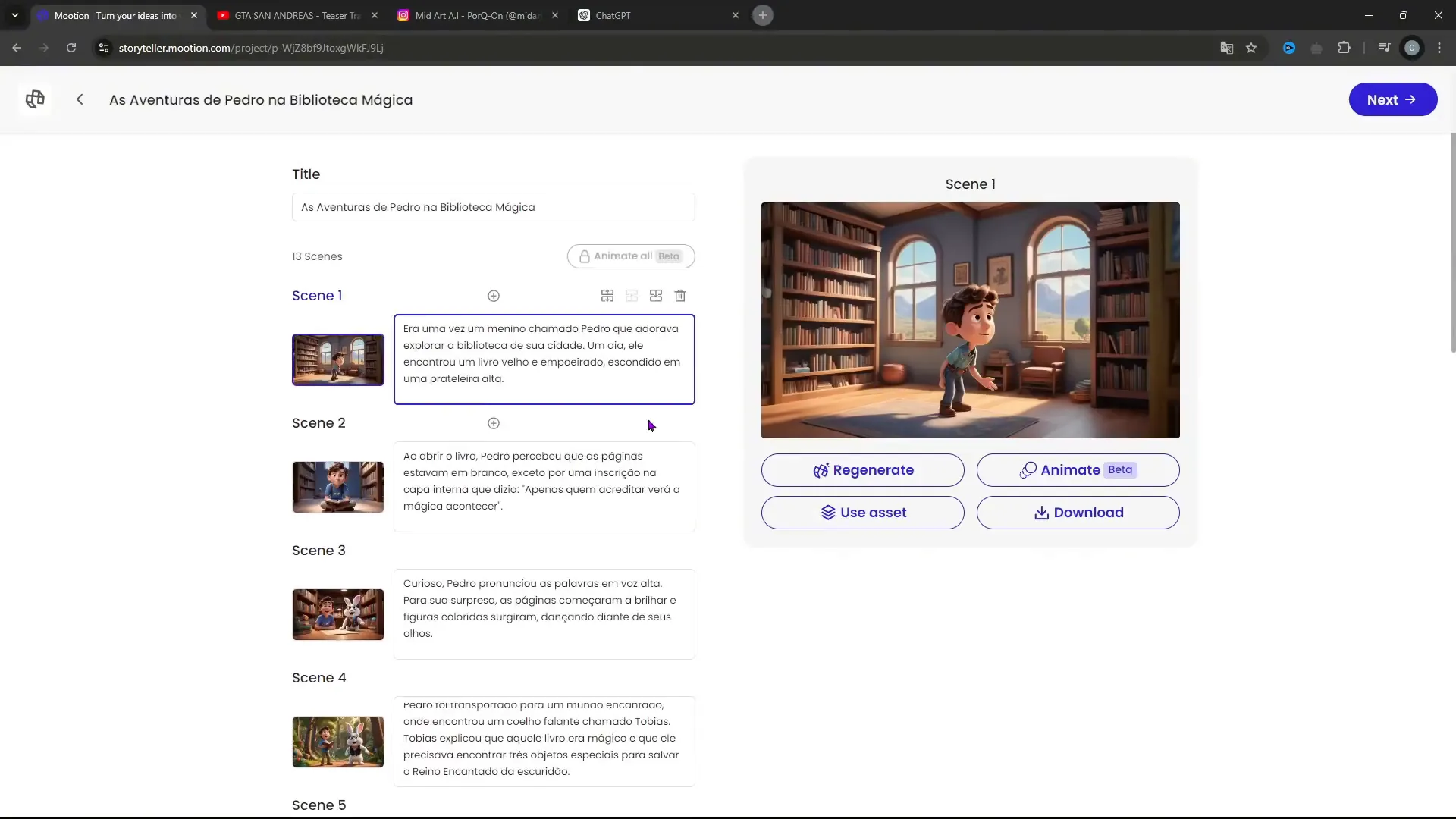Click the Mootion home logo icon
Image resolution: width=1456 pixels, height=819 pixels.
[x=35, y=99]
